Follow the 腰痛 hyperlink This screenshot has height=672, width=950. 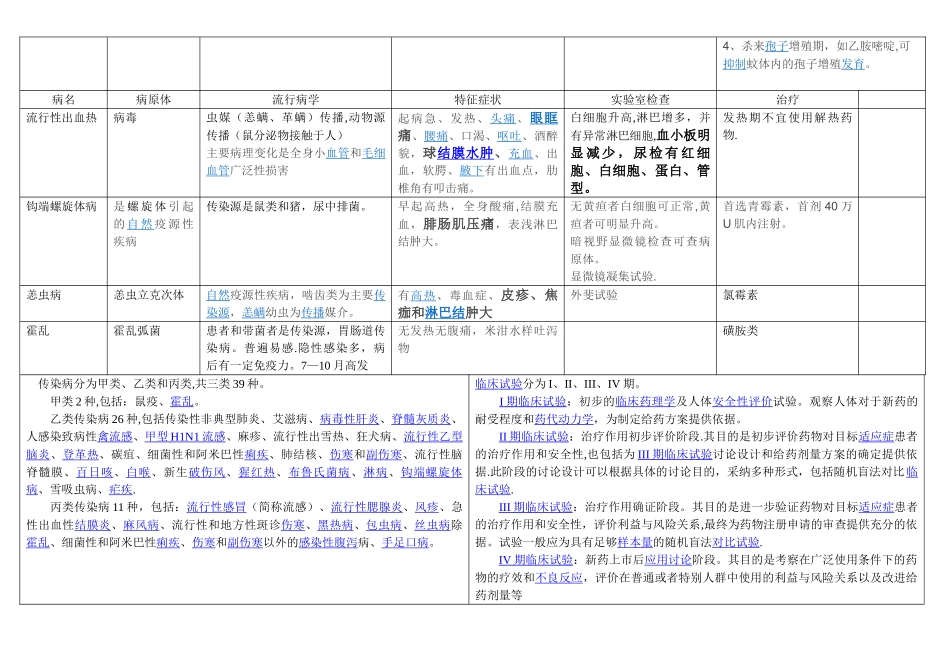(436, 136)
